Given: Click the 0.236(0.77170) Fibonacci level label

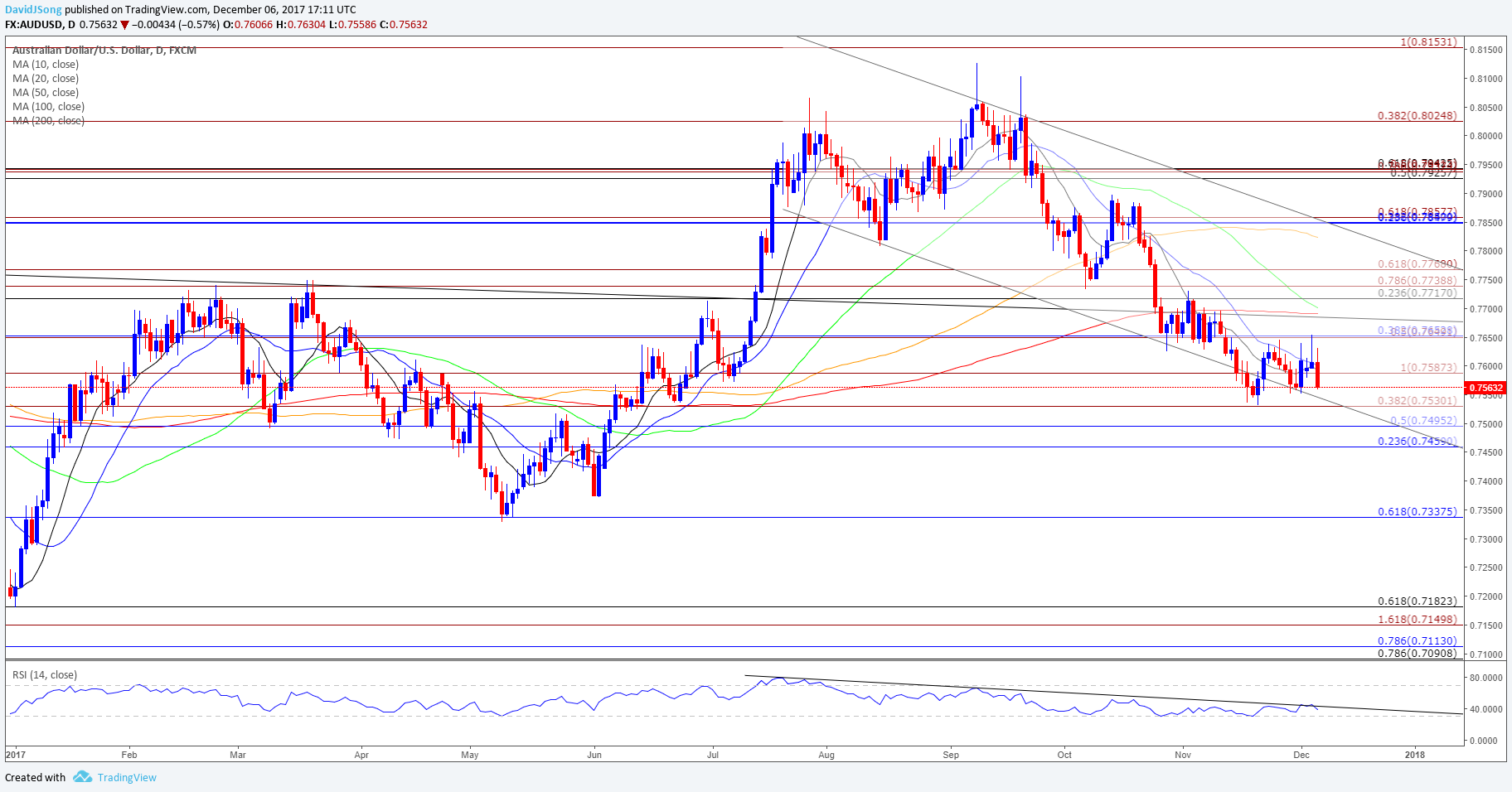Looking at the screenshot, I should coord(1417,293).
